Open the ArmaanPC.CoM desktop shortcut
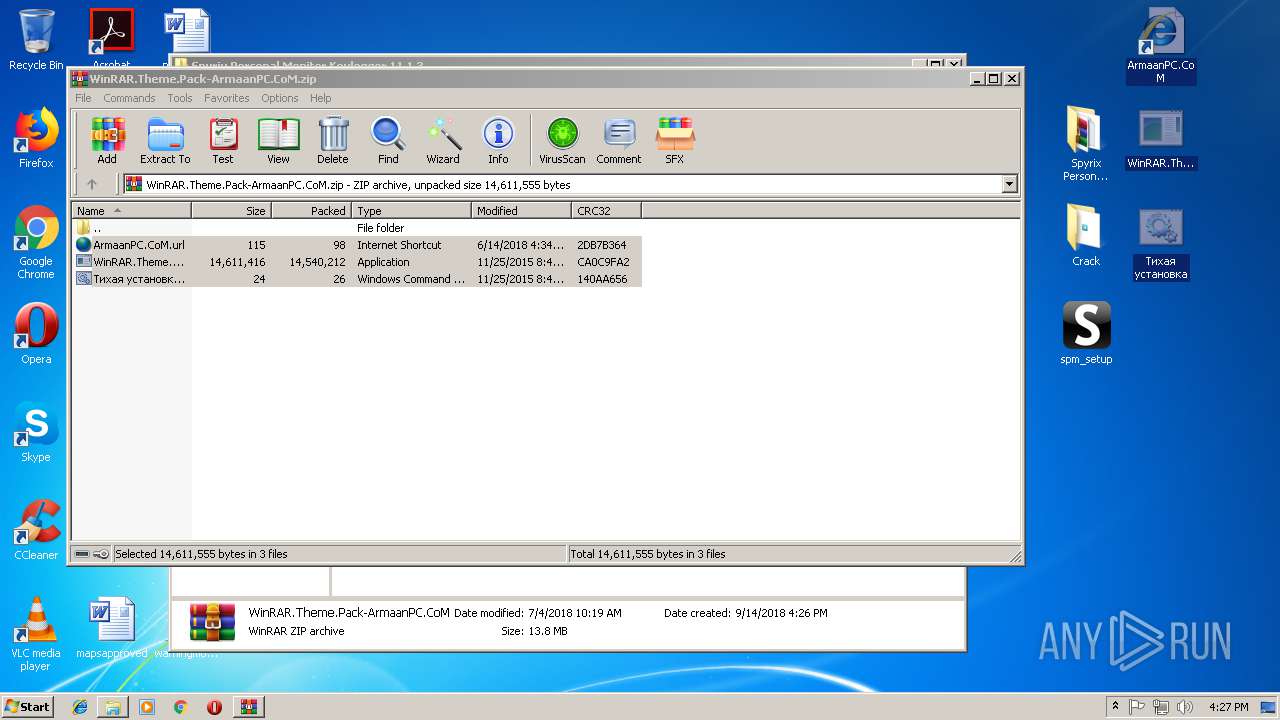 [x=1161, y=46]
